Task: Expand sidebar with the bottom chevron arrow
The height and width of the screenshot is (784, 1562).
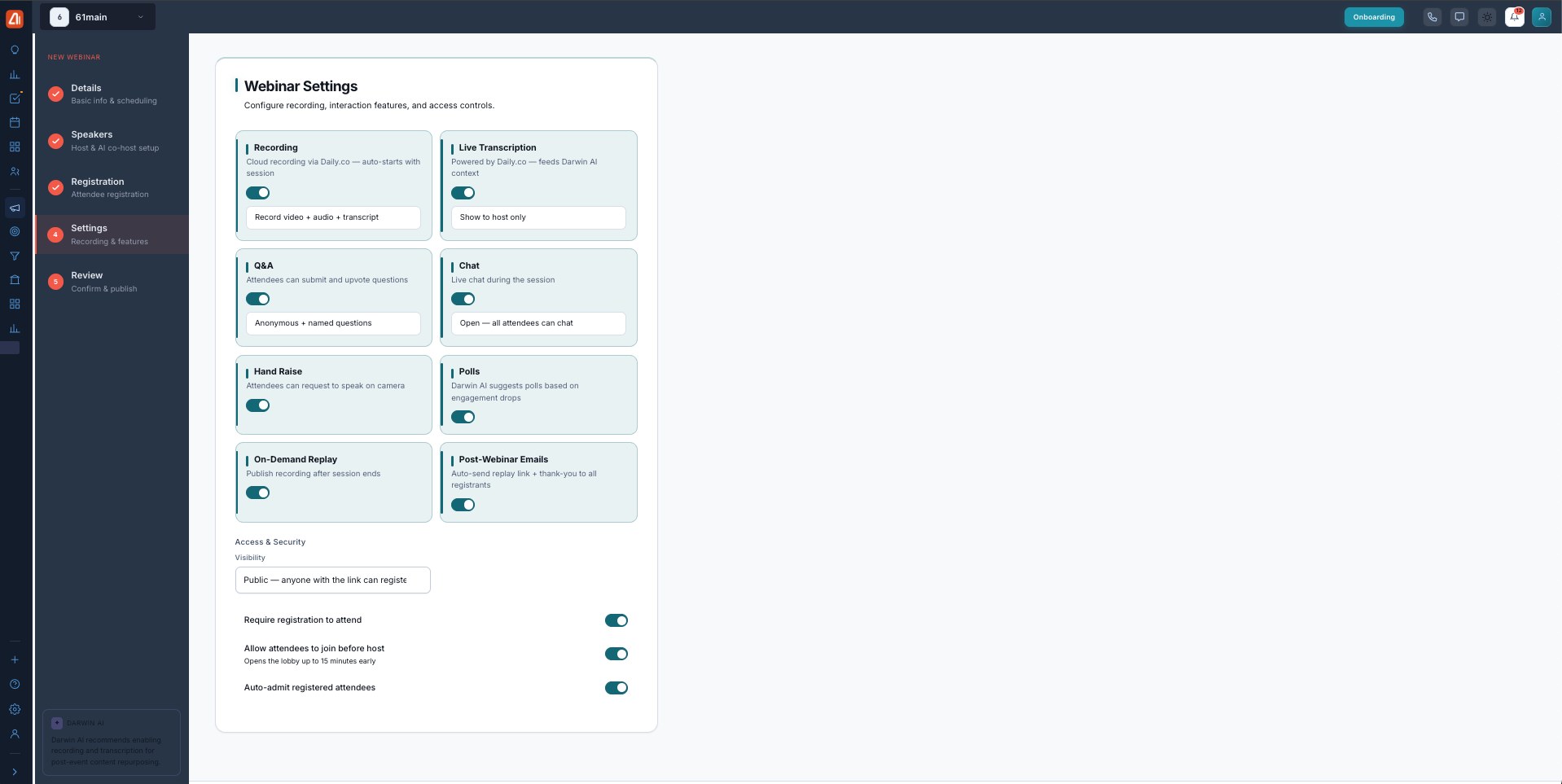Action: click(15, 772)
